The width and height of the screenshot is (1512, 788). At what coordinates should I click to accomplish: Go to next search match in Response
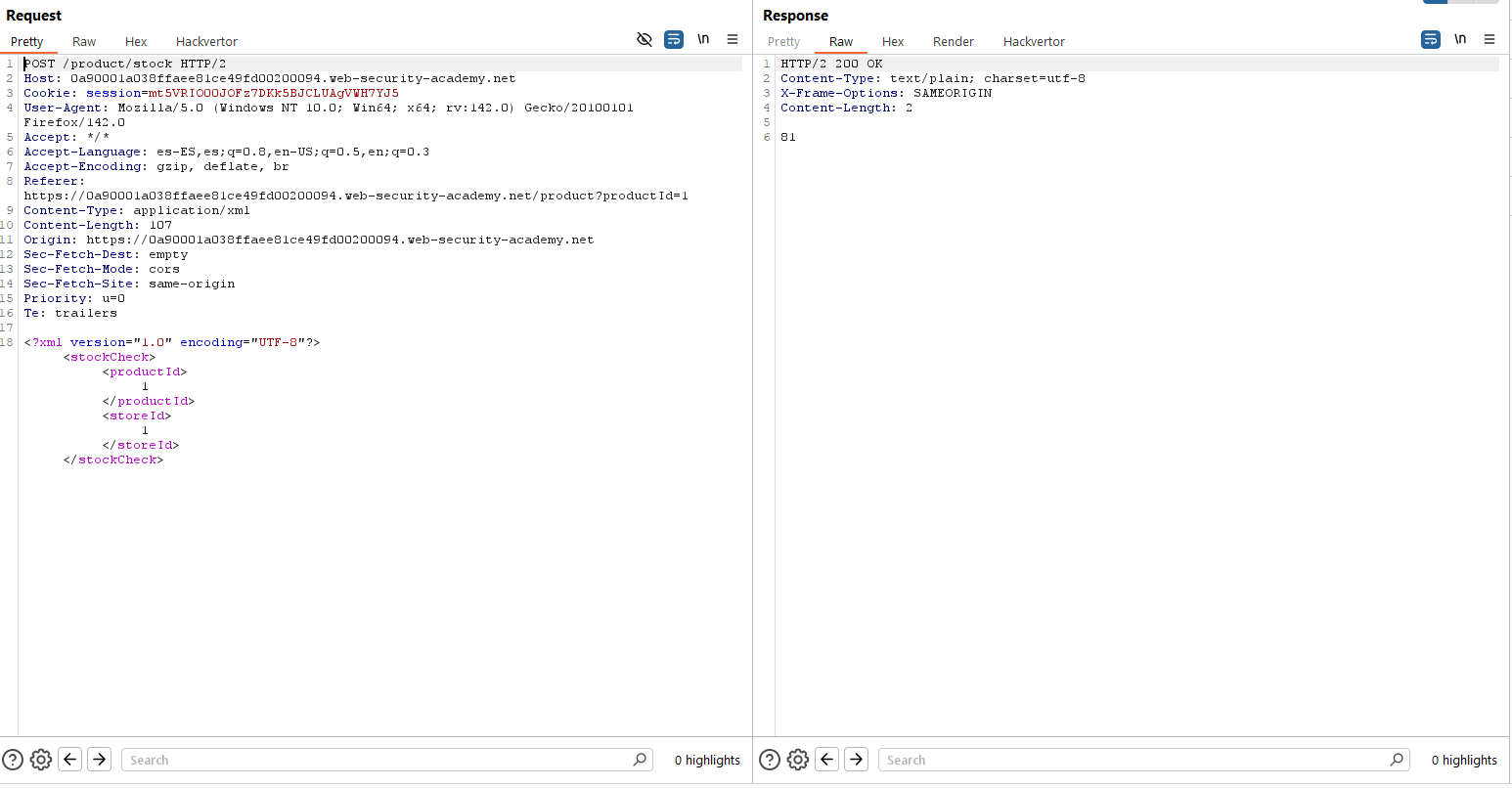[x=857, y=760]
